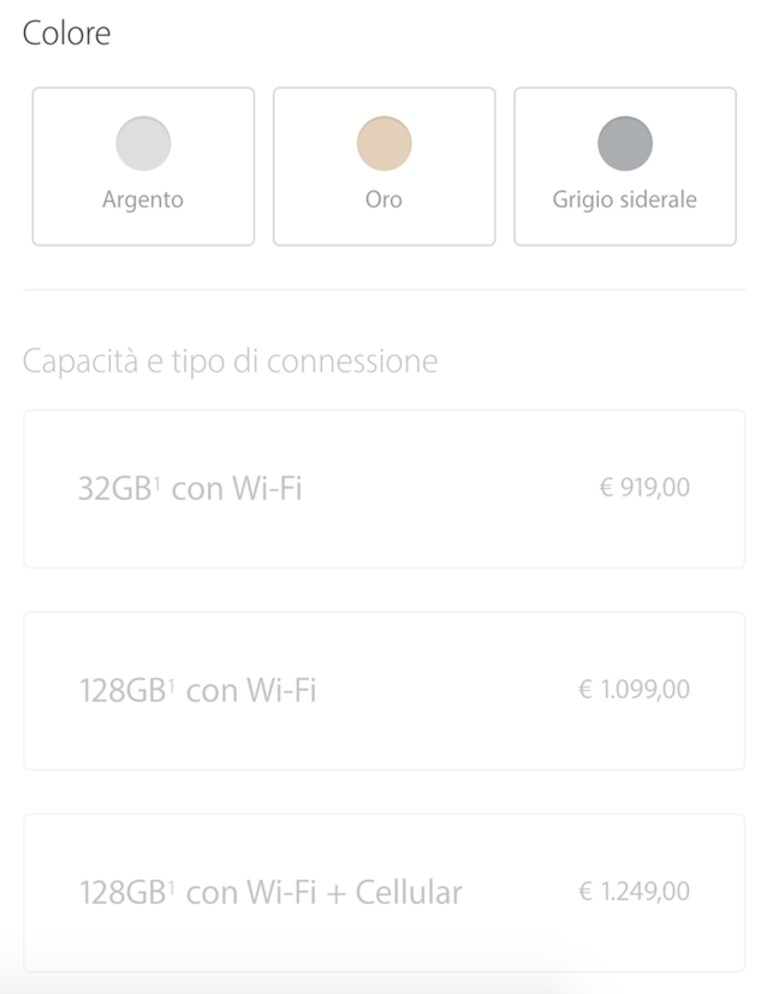This screenshot has height=994, width=767.
Task: Click the € 919,00 price
Action: (644, 487)
